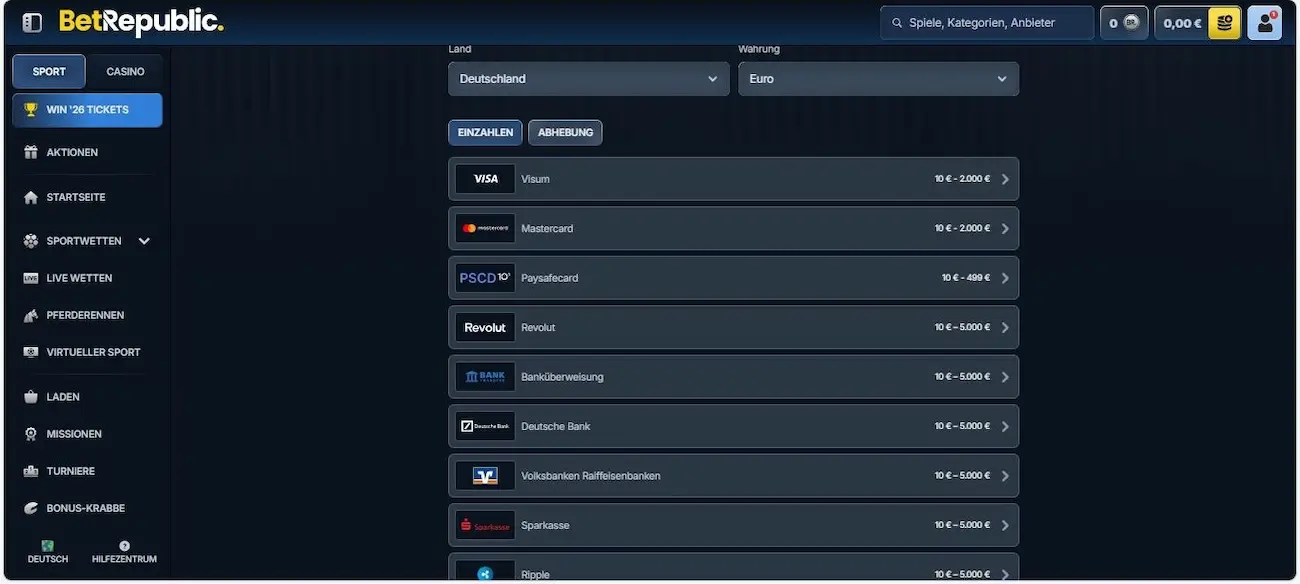Open the user profile icon

coord(1265,23)
